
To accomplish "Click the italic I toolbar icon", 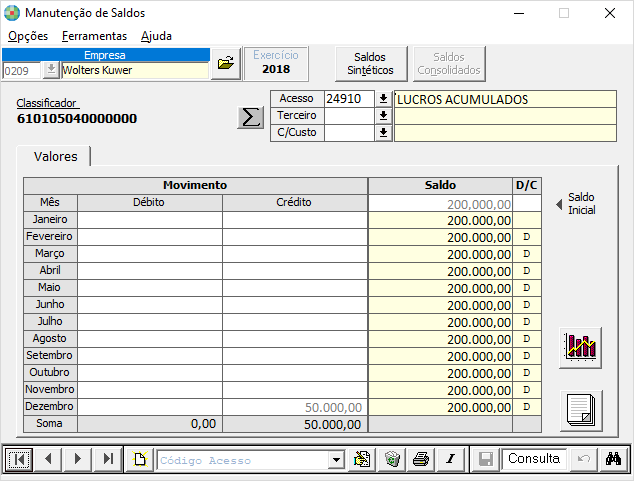I will coord(450,459).
